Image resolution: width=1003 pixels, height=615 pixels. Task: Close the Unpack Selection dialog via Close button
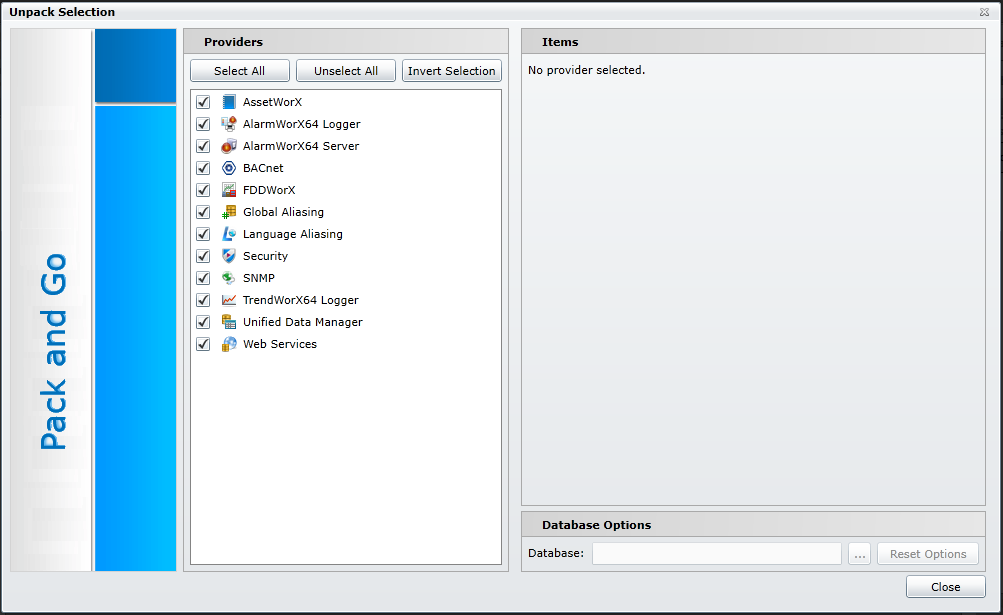point(945,587)
